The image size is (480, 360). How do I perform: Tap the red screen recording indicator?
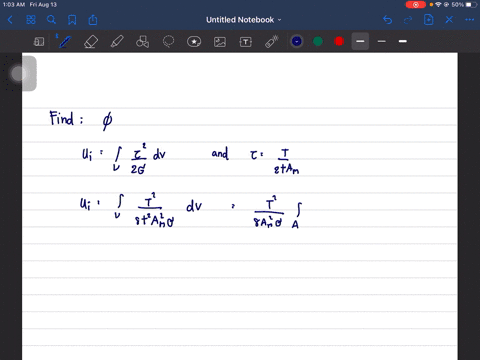[415, 5]
